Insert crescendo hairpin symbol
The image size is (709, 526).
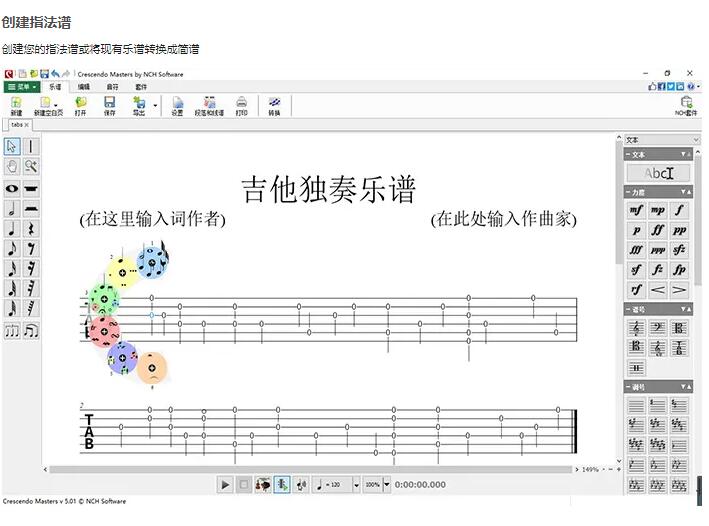pyautogui.click(x=657, y=289)
